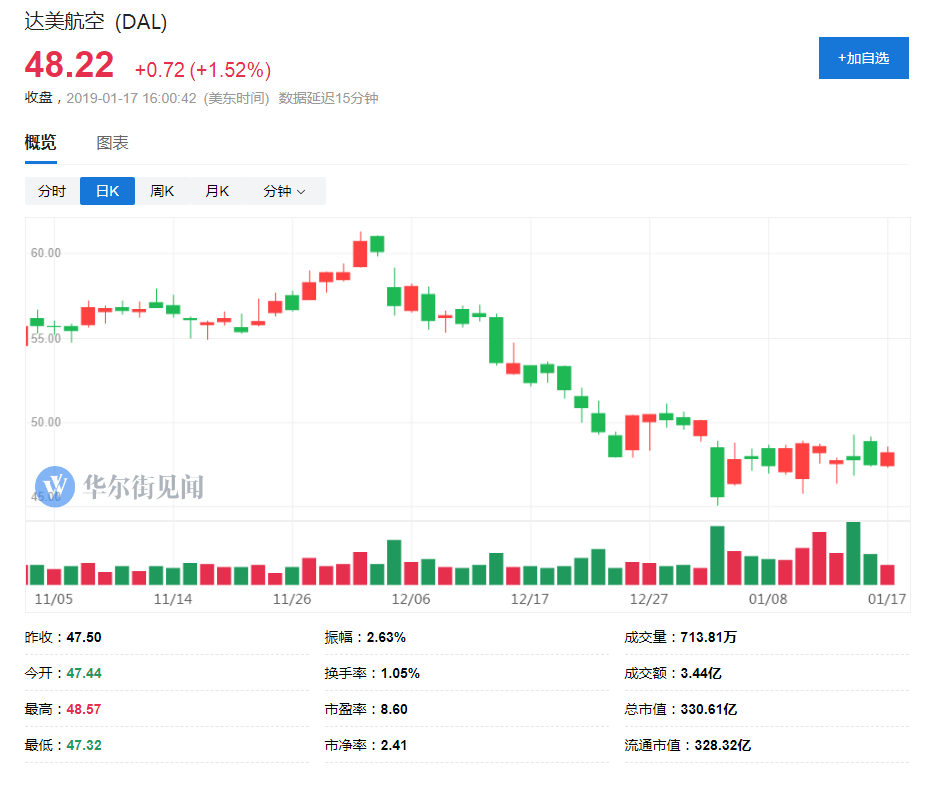Click the 市净率 2.41 P/B ratio value

[394, 745]
